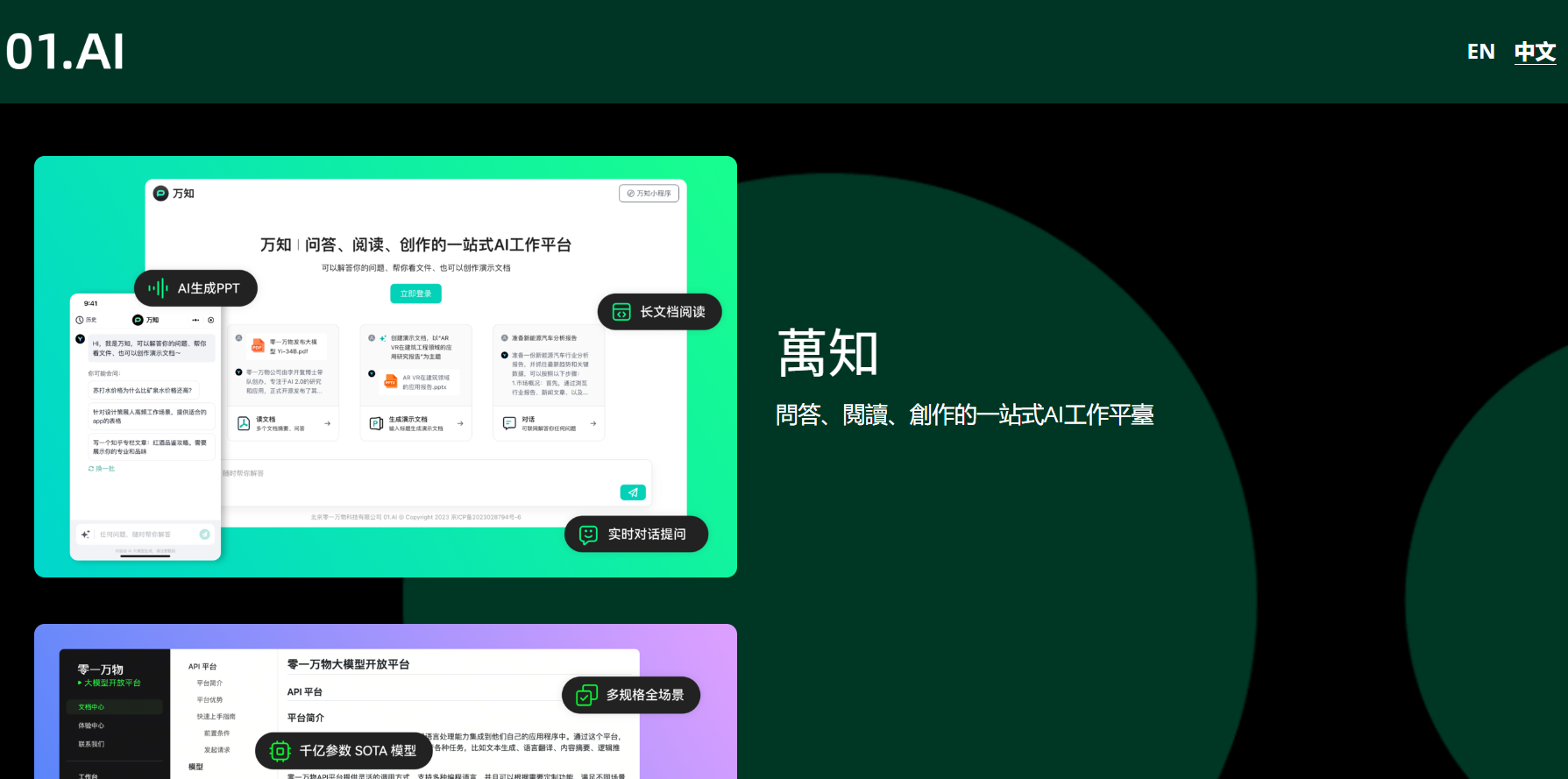Click the green paper-plane send icon
The height and width of the screenshot is (779, 1568).
[x=633, y=492]
